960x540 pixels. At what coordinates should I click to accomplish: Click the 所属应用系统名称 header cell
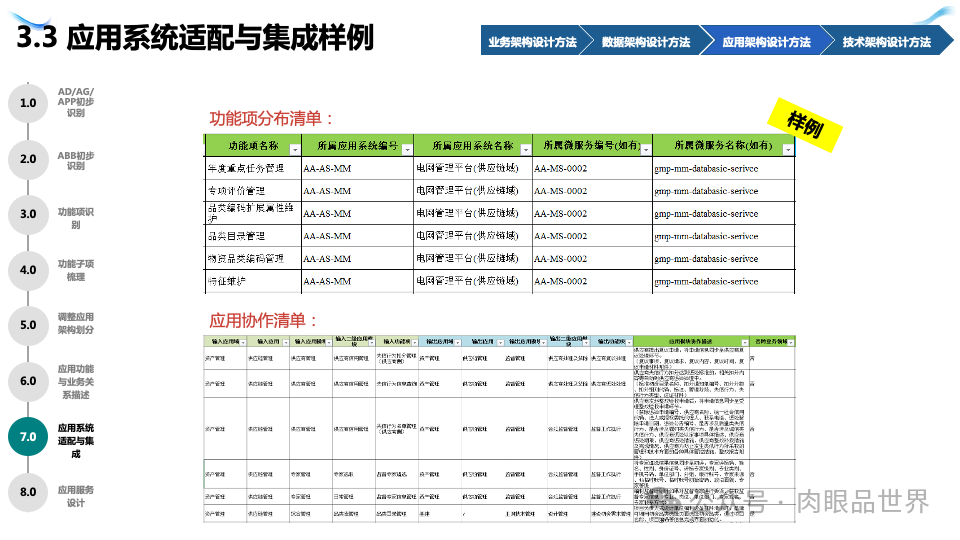[473, 145]
